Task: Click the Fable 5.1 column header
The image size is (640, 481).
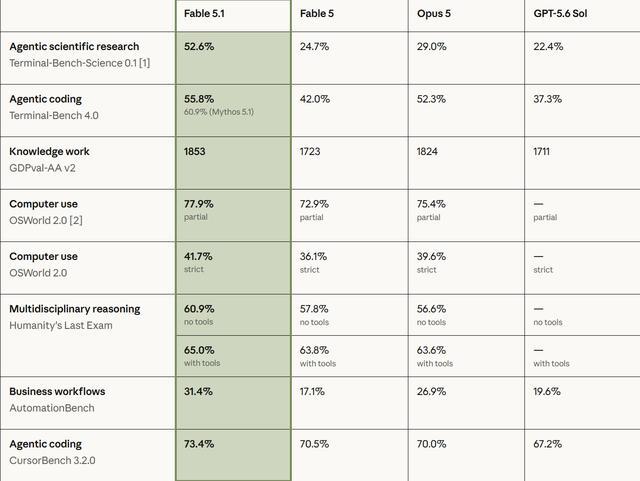Action: point(204,13)
